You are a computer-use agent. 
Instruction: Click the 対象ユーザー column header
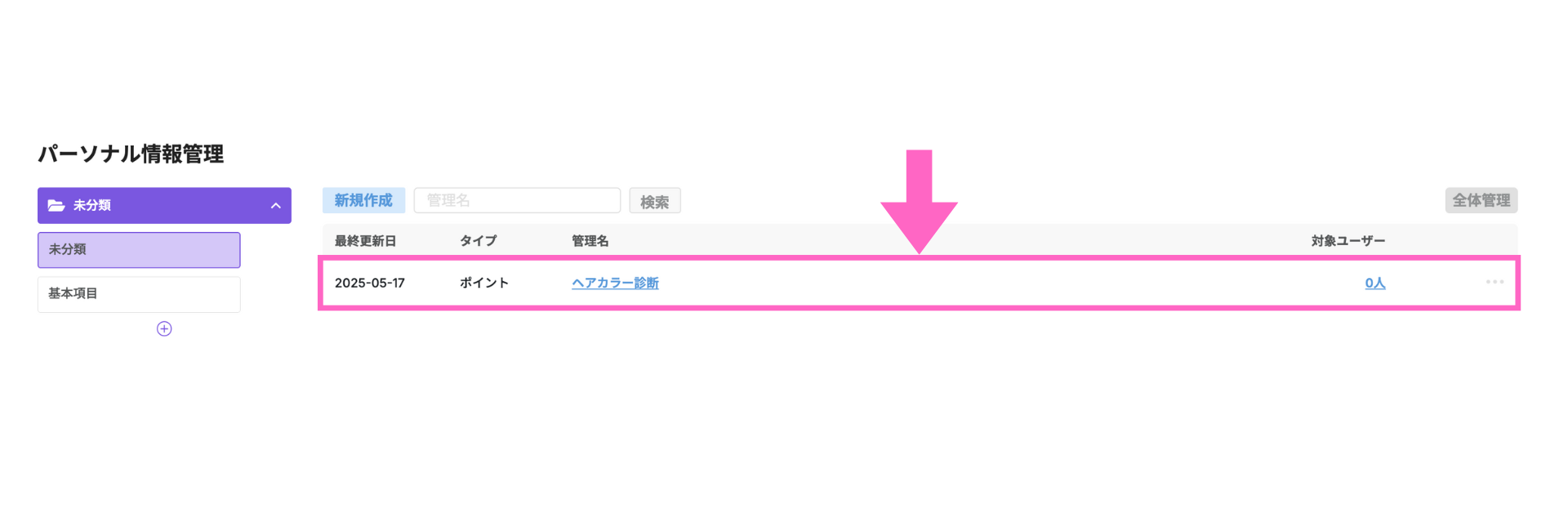[x=1348, y=241]
